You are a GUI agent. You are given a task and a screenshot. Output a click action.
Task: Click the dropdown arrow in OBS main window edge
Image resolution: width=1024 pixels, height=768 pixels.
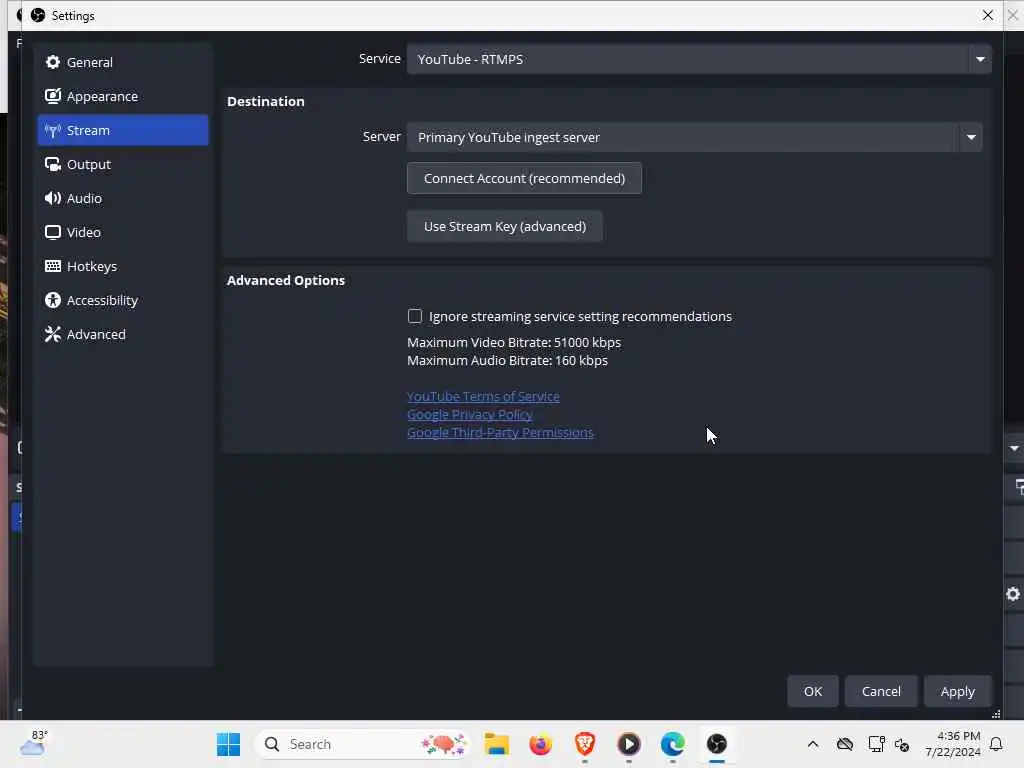(x=1014, y=448)
